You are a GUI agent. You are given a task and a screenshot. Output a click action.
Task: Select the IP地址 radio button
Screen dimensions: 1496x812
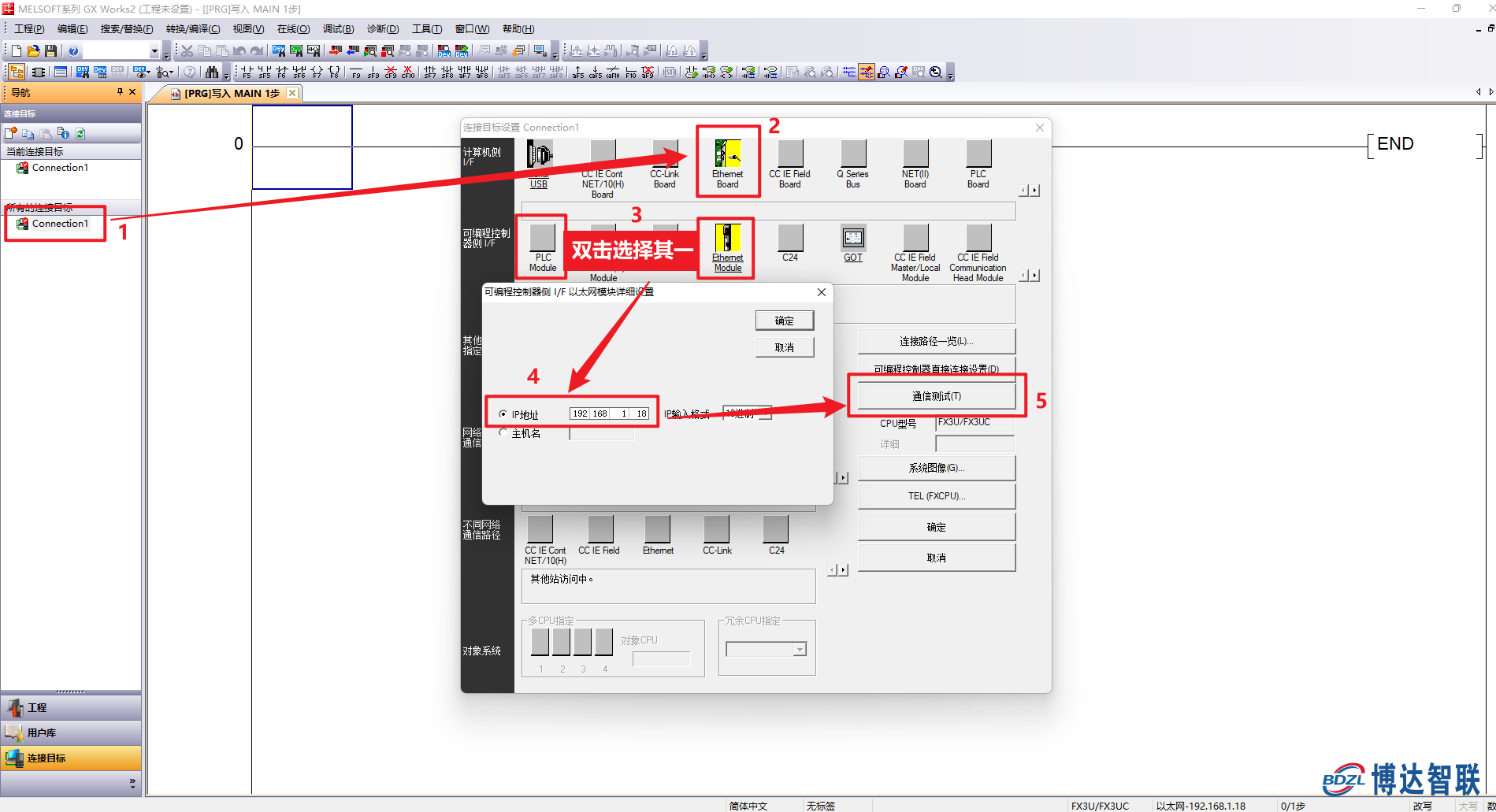click(x=503, y=414)
